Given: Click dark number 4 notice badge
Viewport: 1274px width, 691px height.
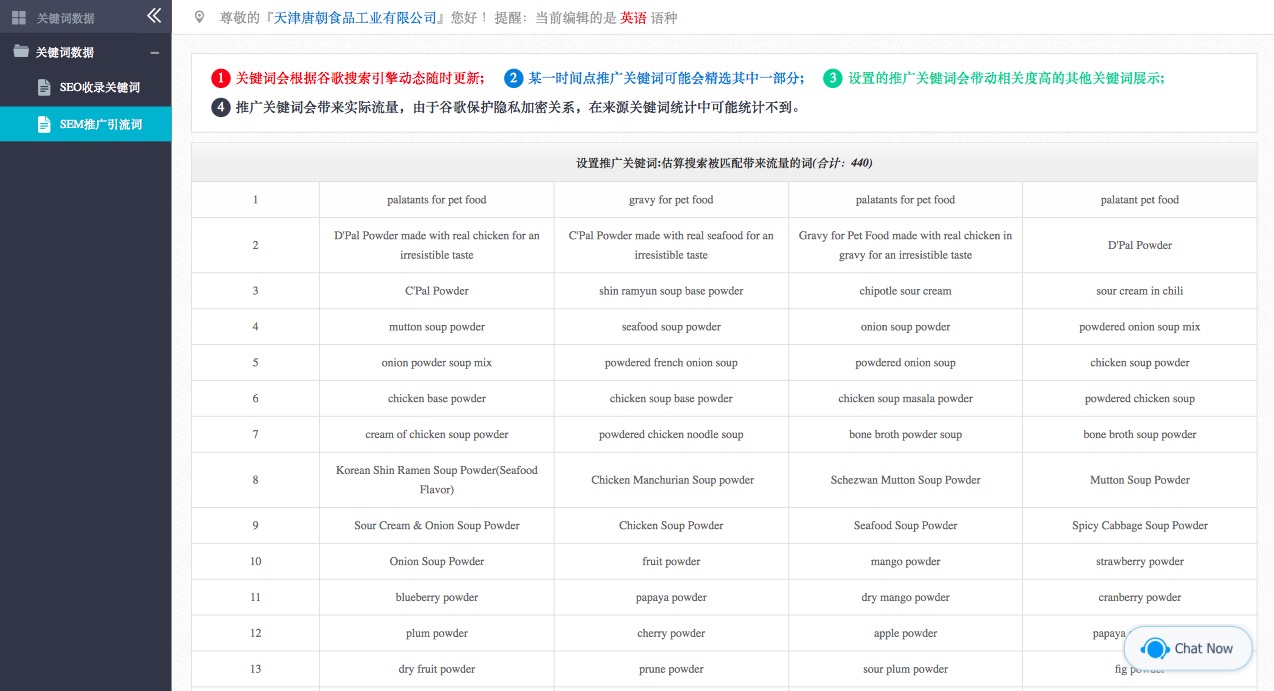Looking at the screenshot, I should tap(221, 107).
